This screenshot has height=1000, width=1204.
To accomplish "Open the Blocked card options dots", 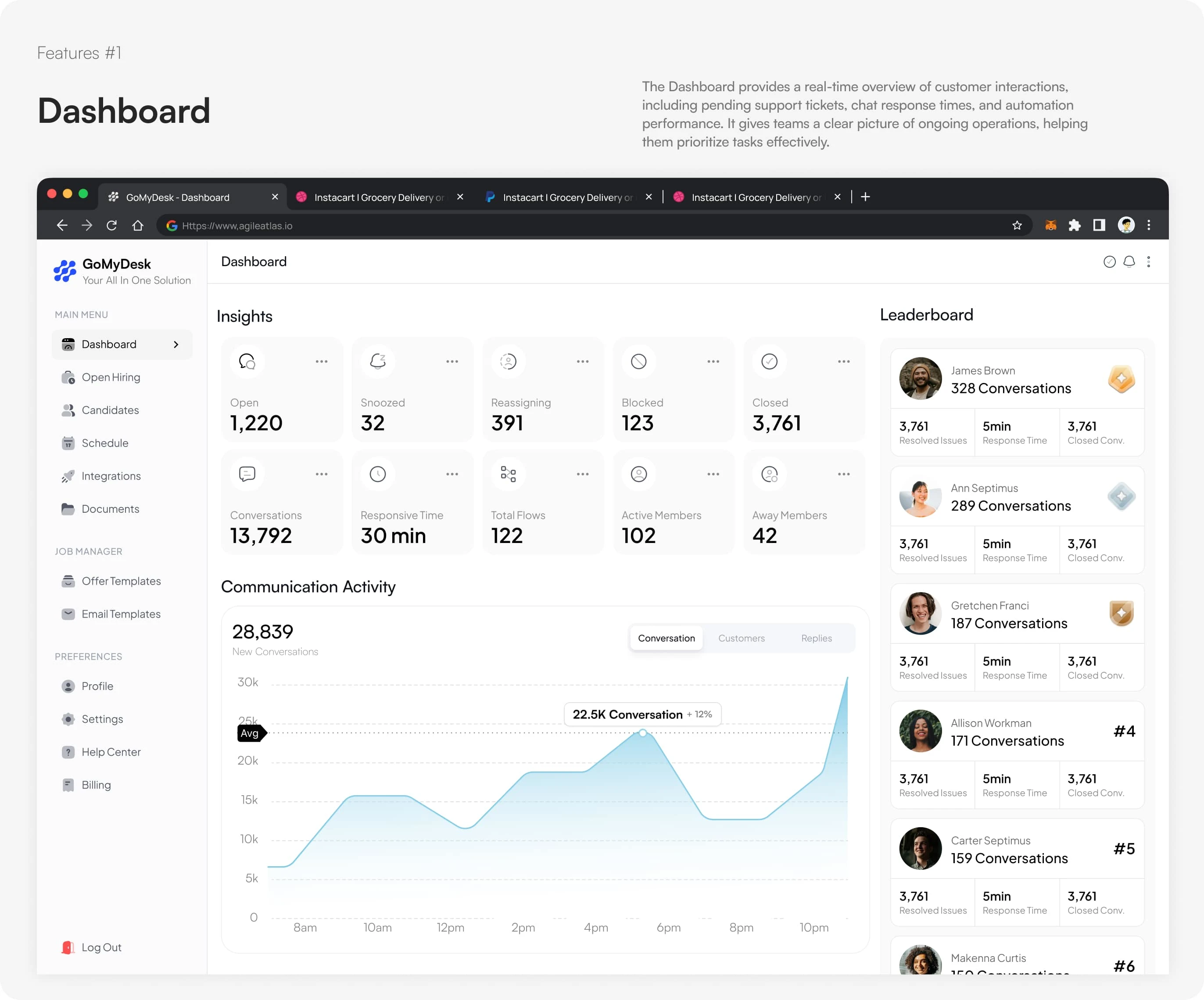I will (x=713, y=361).
